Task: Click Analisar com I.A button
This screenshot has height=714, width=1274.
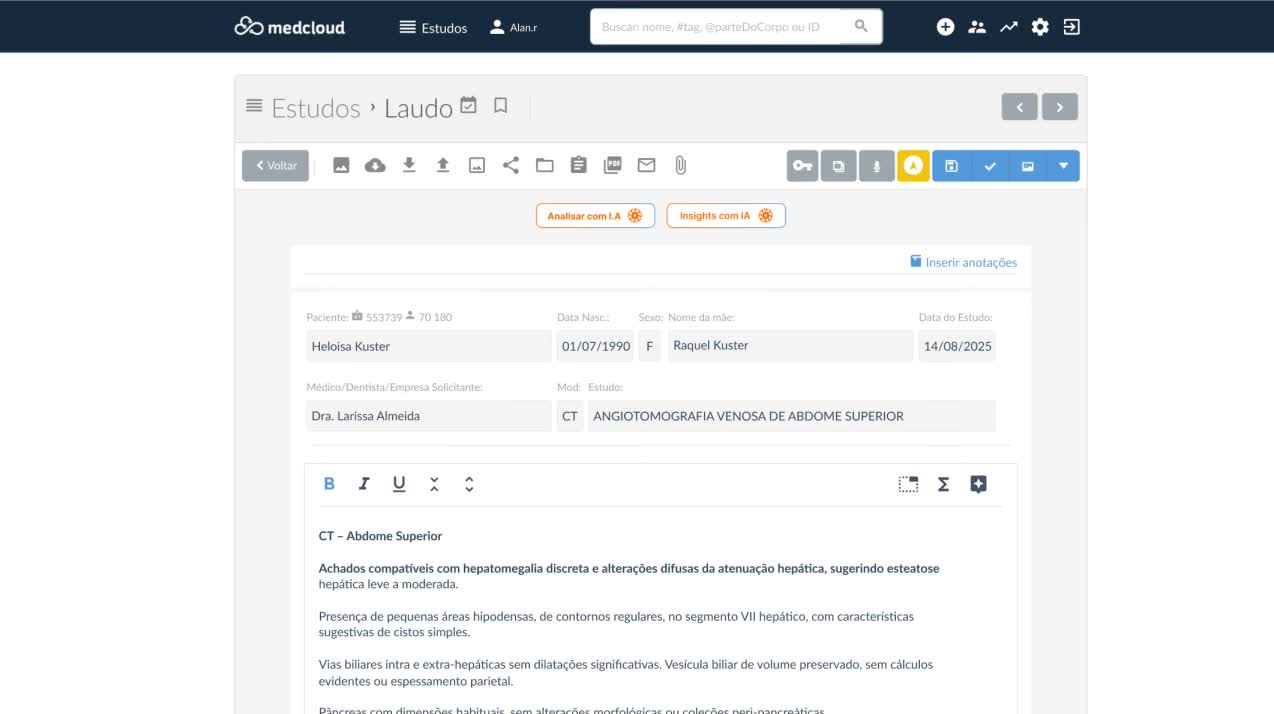Action: 595,216
